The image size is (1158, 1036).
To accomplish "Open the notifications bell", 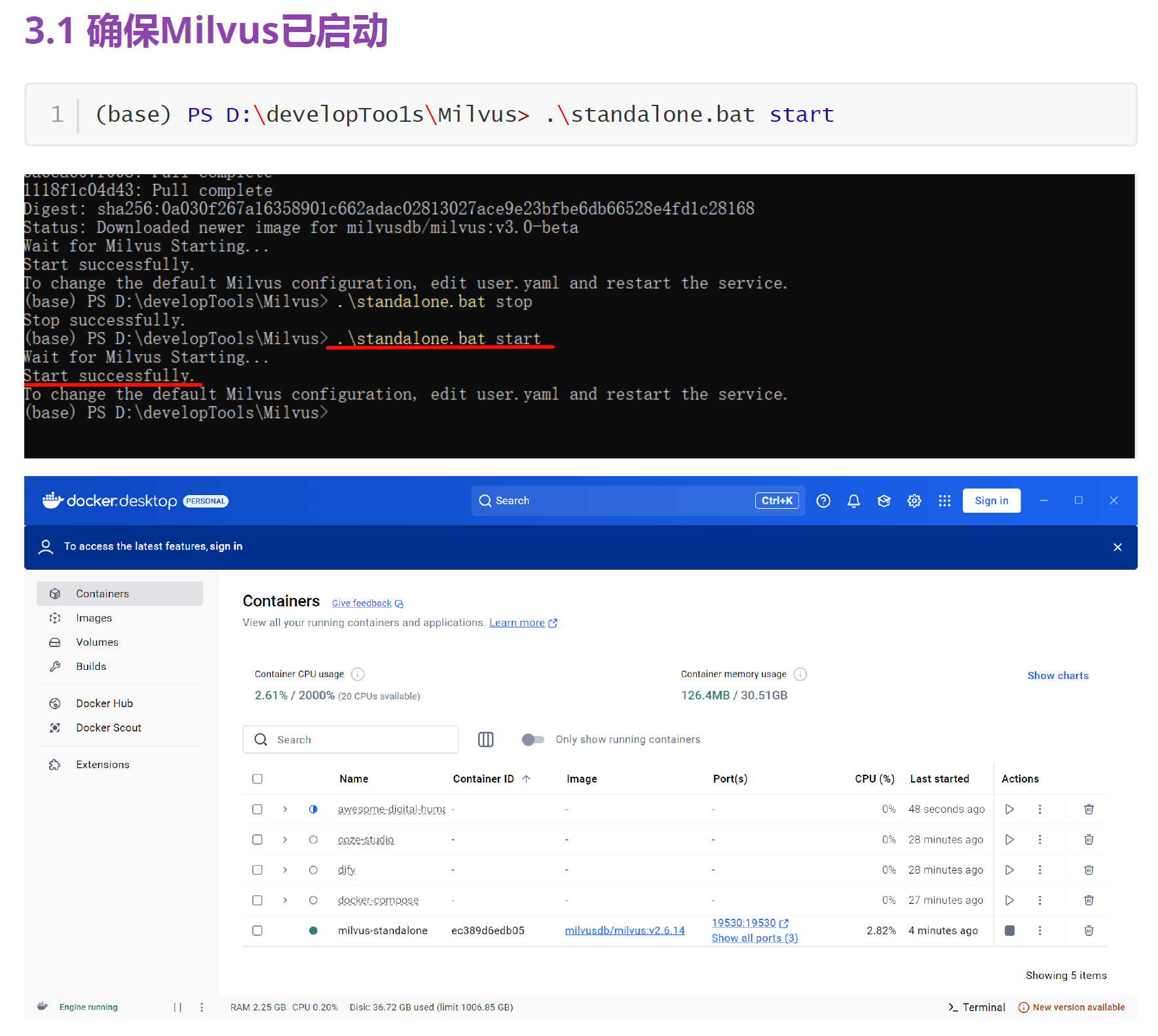I will 853,501.
